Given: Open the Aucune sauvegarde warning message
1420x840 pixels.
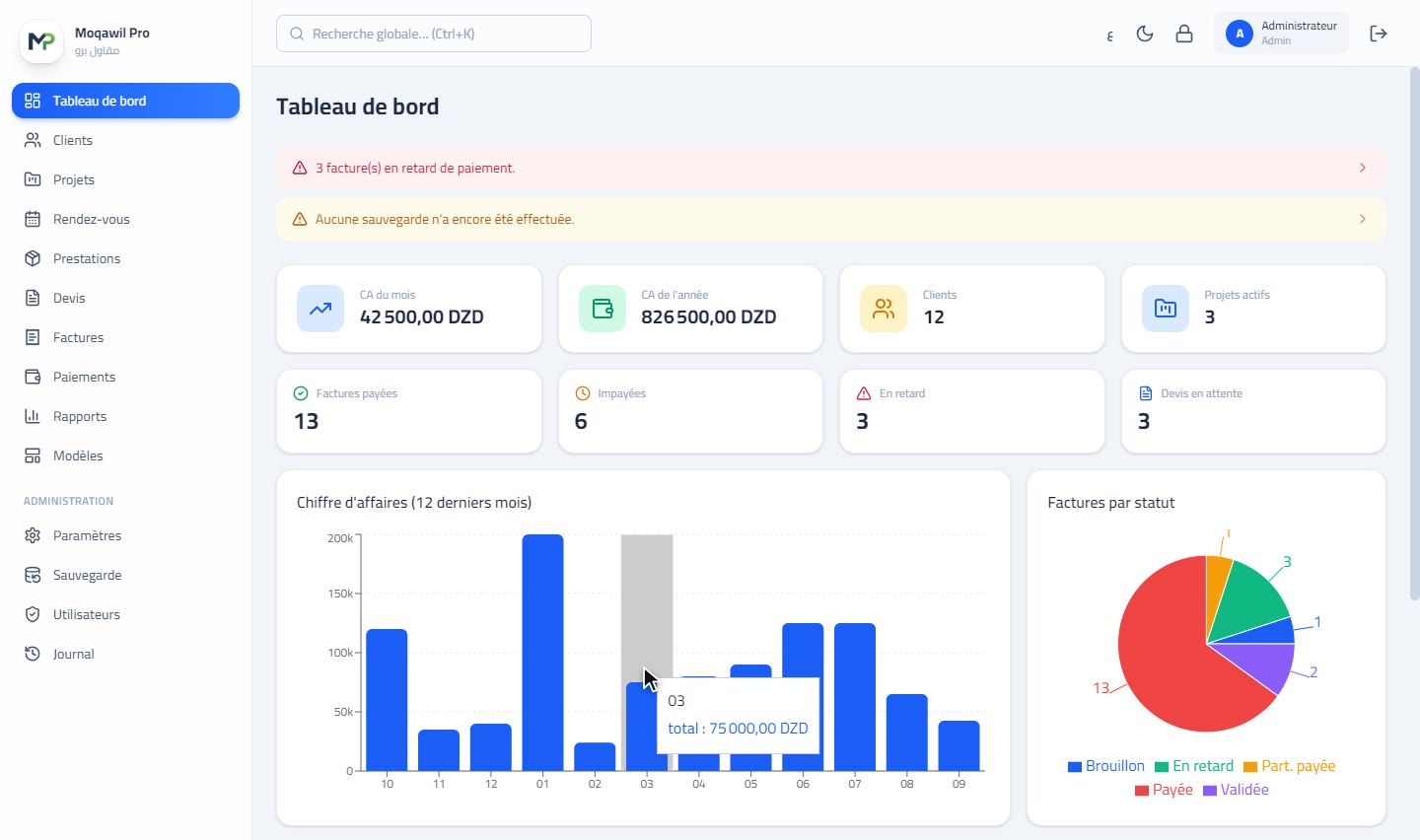Looking at the screenshot, I should (831, 219).
